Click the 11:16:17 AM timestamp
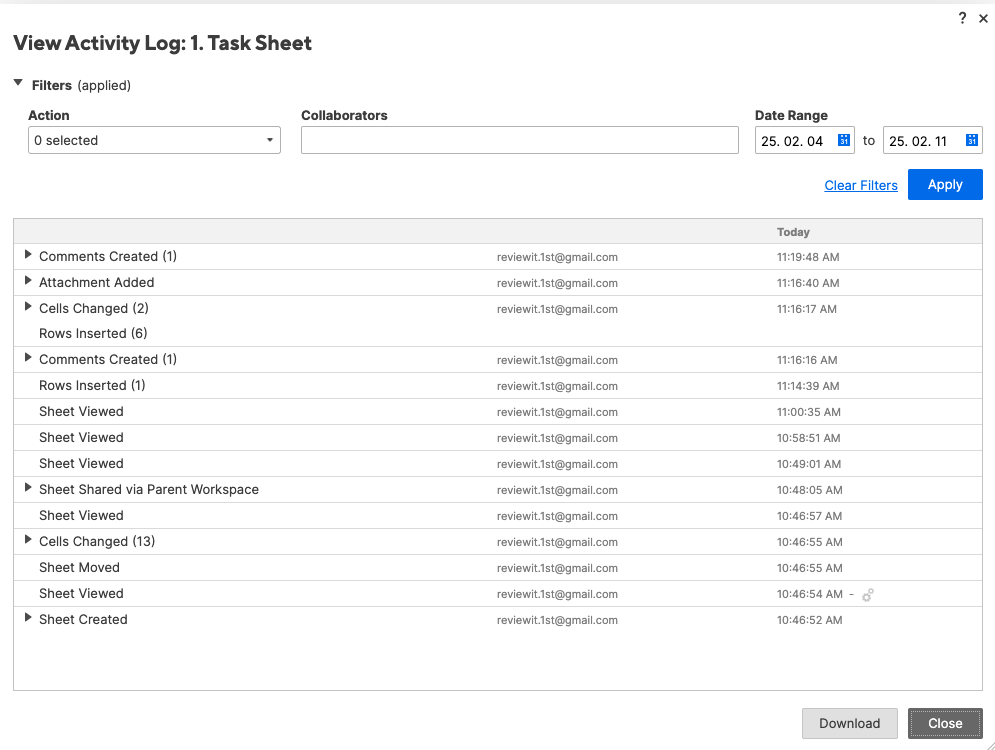 point(807,309)
